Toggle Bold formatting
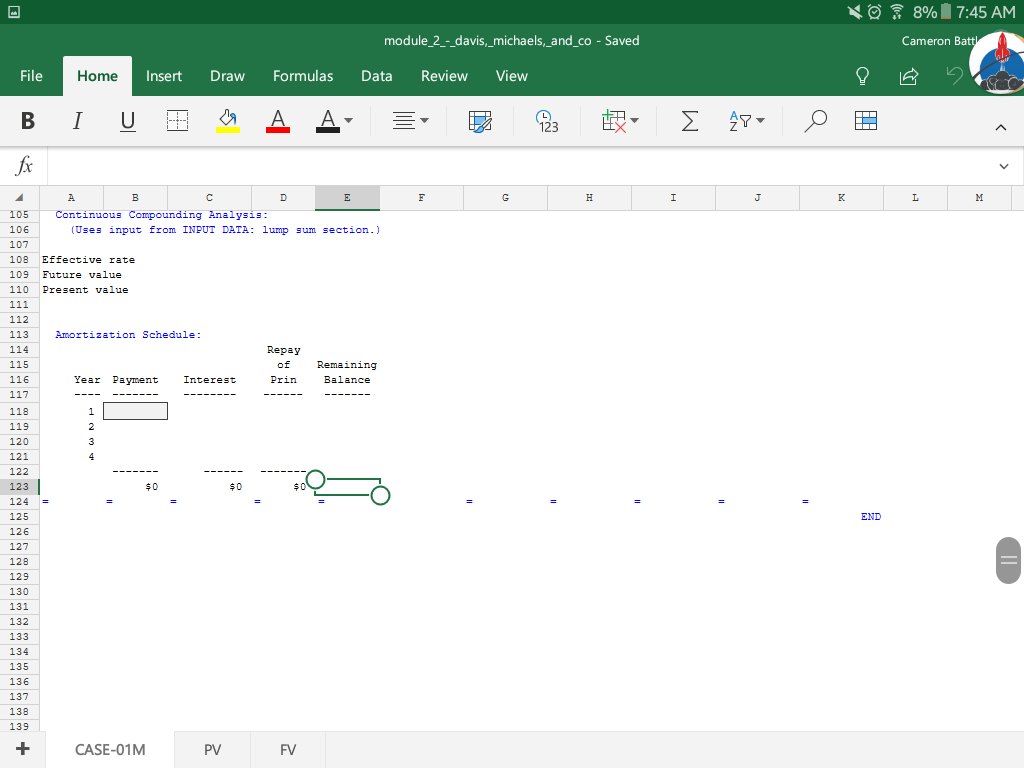 [x=27, y=121]
